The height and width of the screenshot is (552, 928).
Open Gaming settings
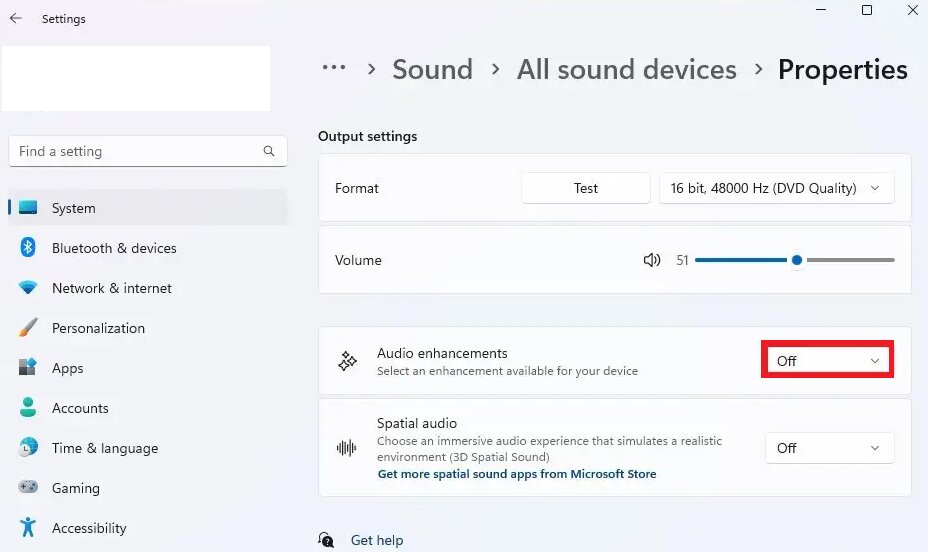pos(148,488)
